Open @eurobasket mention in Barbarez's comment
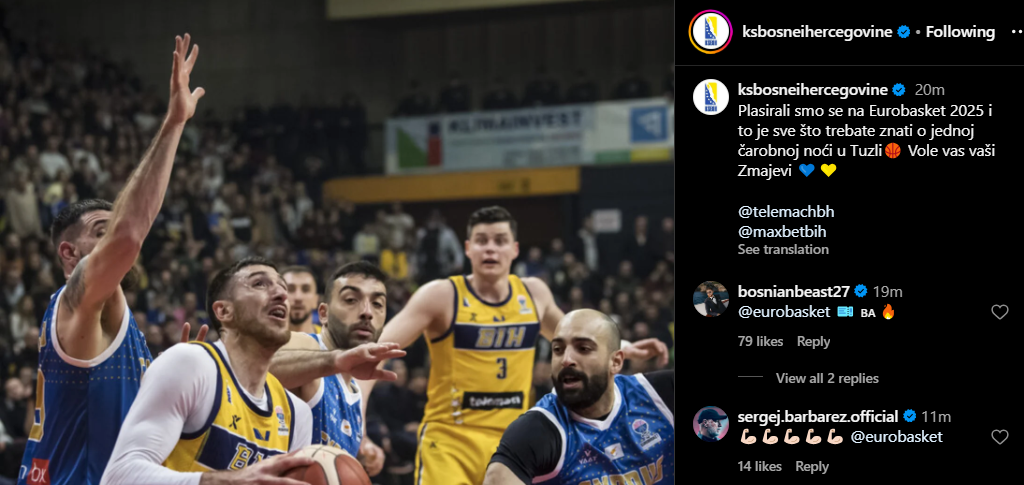 [897, 437]
